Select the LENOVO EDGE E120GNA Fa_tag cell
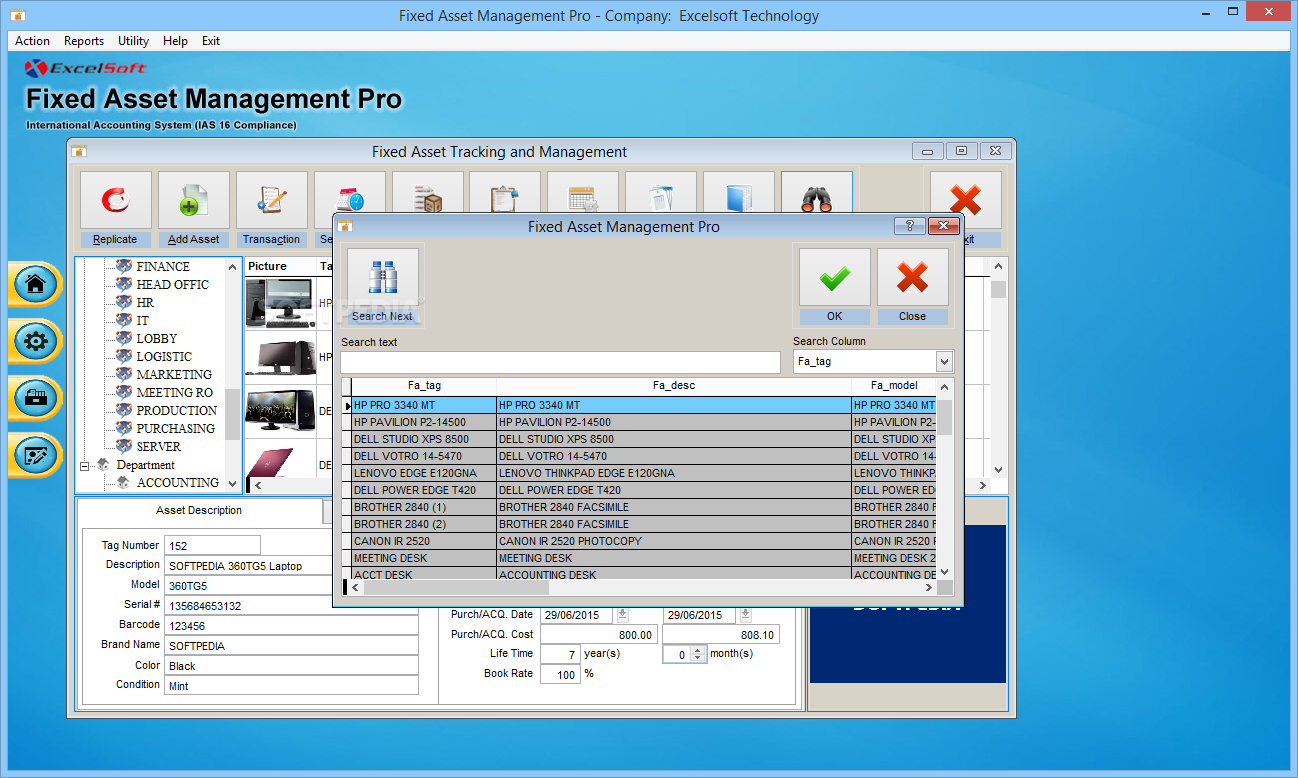The height and width of the screenshot is (778, 1298). pos(424,474)
